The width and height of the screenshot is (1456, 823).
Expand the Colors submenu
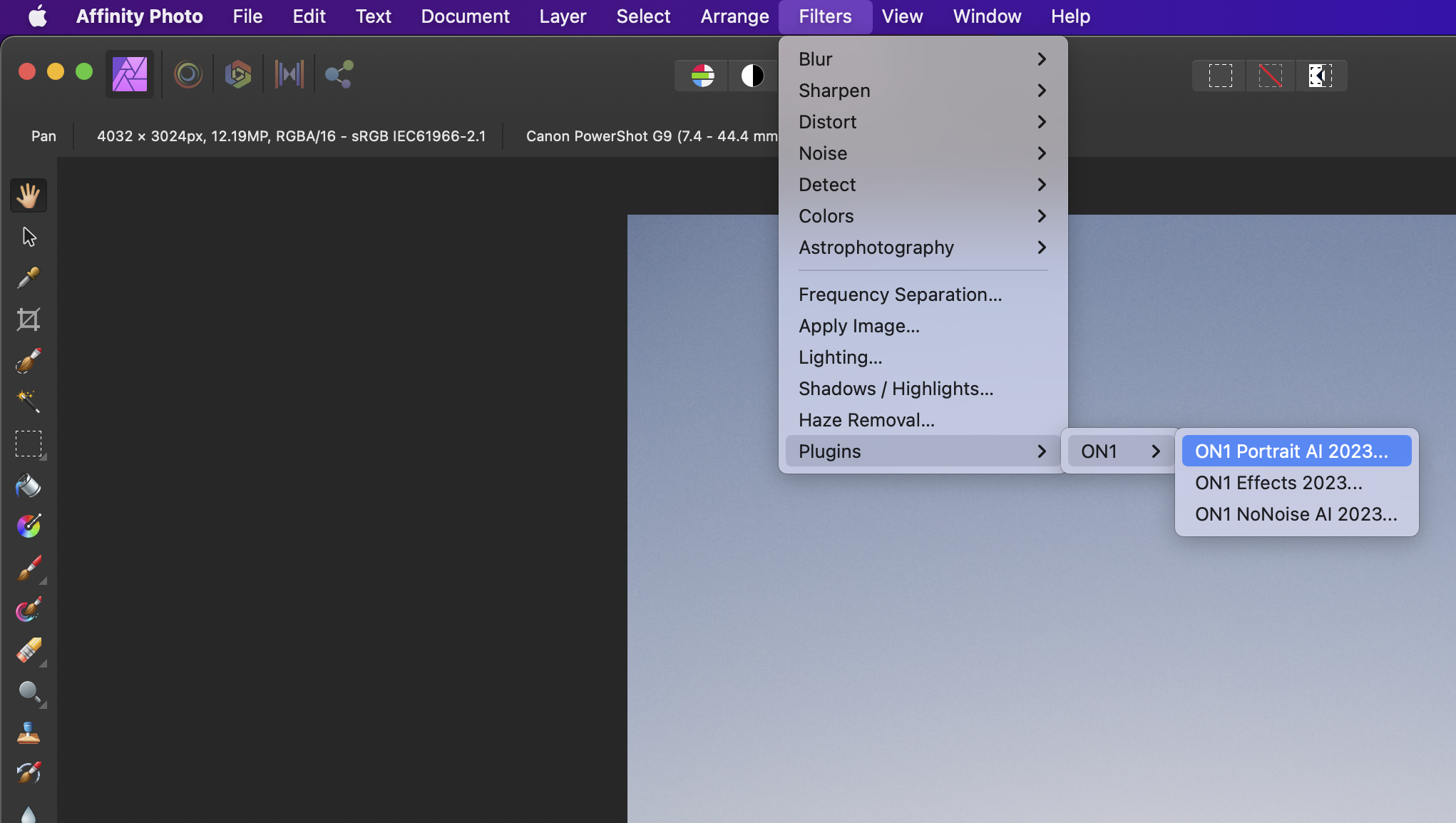pyautogui.click(x=923, y=216)
